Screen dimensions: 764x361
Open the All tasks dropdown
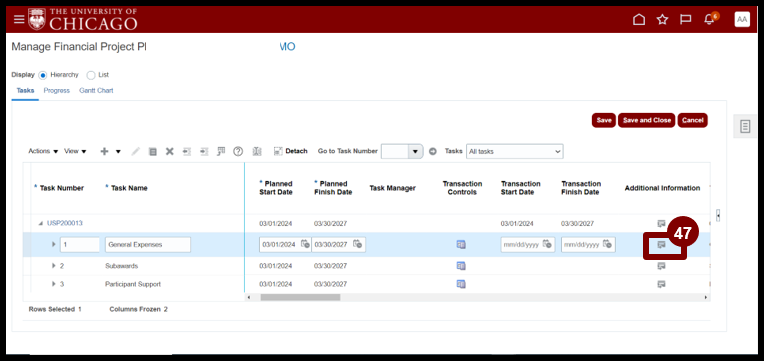pyautogui.click(x=515, y=152)
